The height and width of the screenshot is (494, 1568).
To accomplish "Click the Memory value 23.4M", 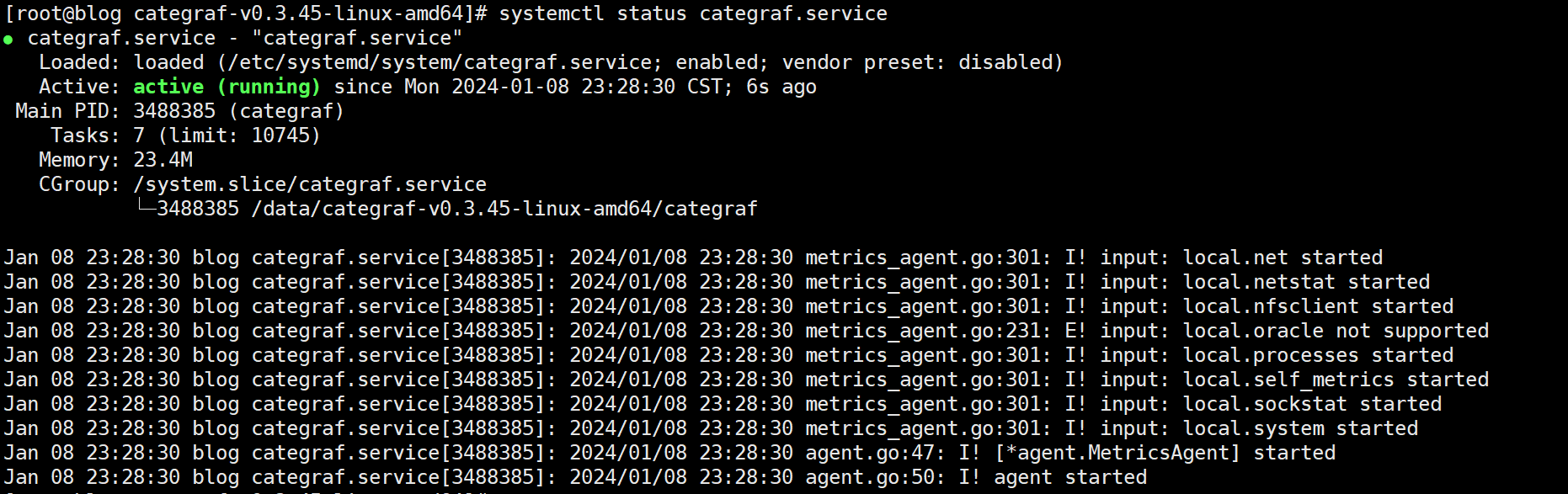I will pyautogui.click(x=163, y=160).
